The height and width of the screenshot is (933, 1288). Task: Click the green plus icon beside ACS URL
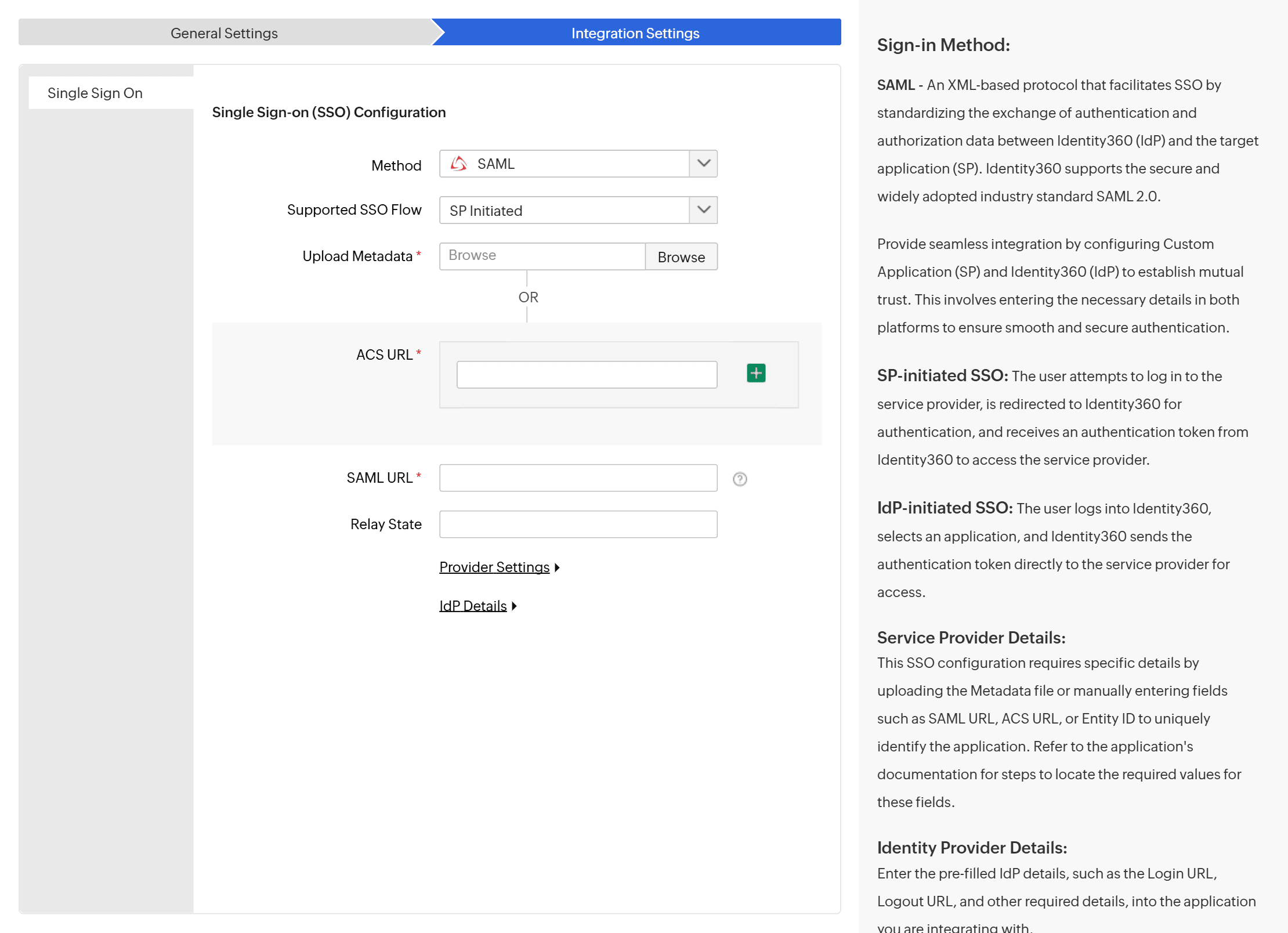[x=756, y=373]
